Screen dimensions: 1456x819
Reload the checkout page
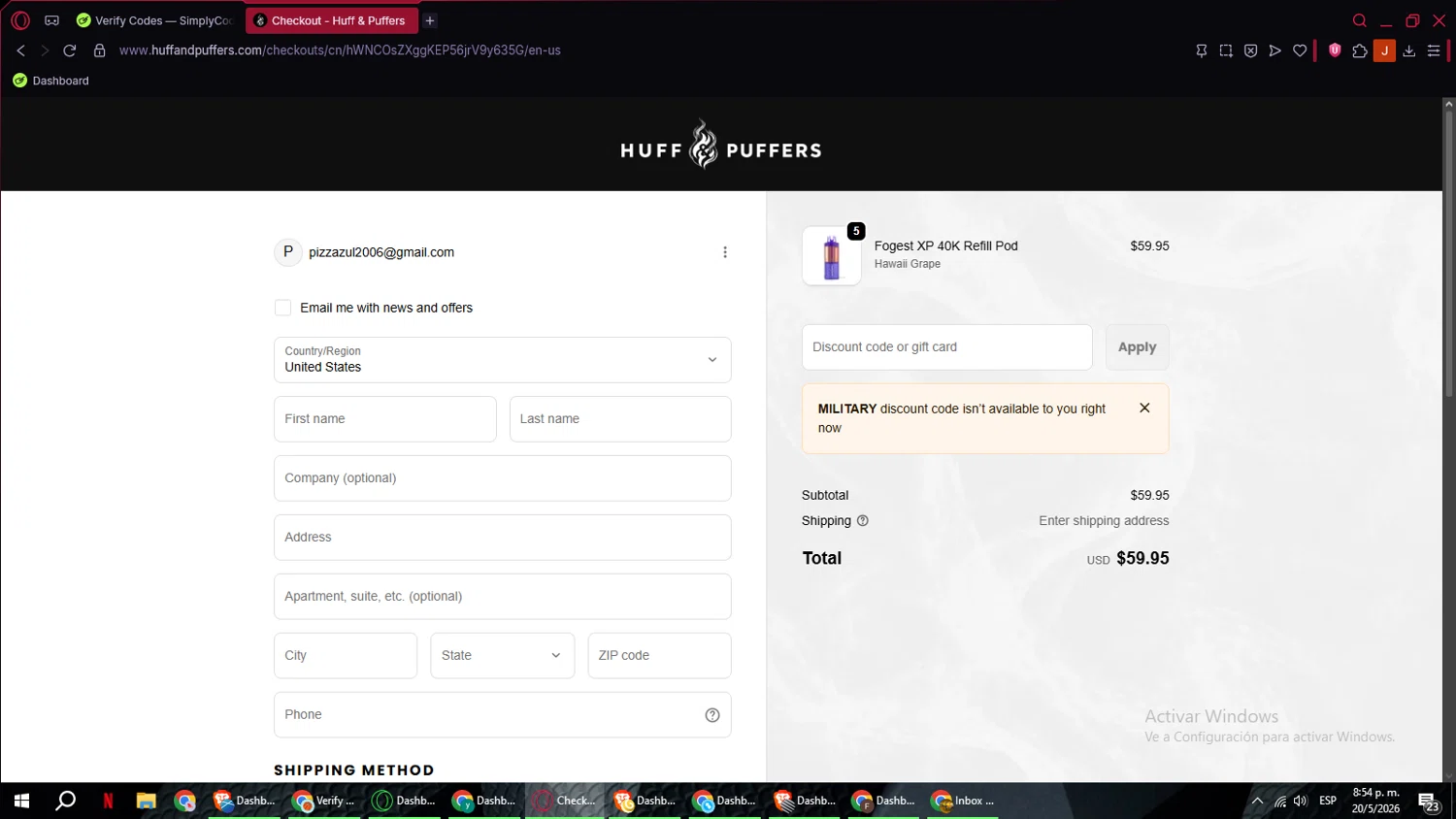coord(70,50)
